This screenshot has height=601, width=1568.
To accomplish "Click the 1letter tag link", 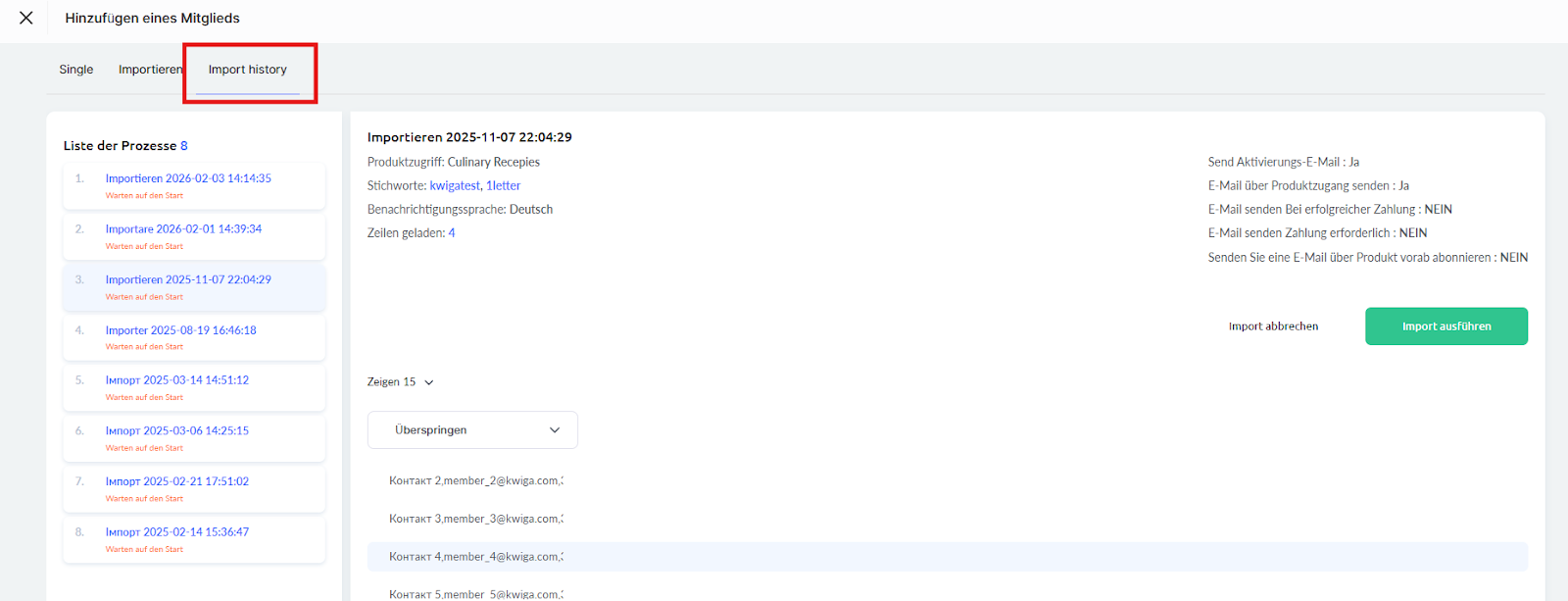I will tap(504, 186).
